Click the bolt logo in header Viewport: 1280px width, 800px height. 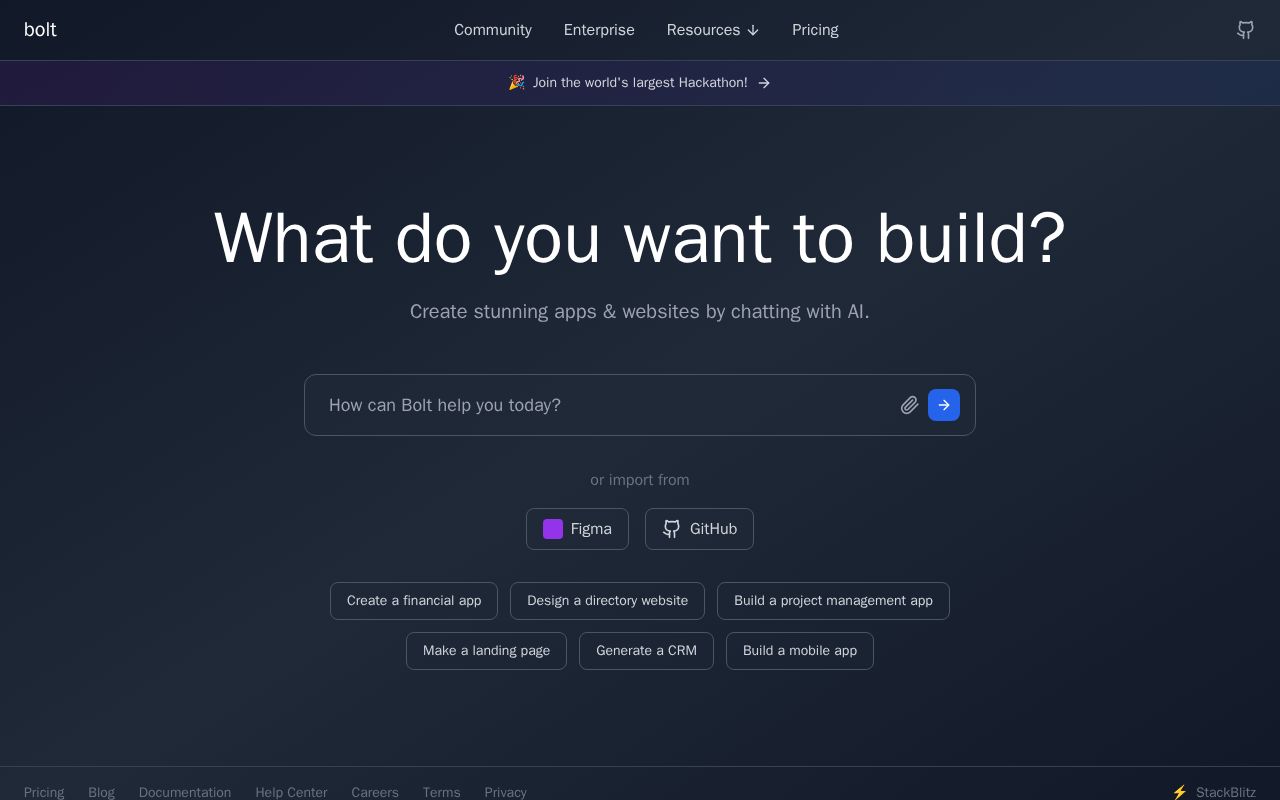pyautogui.click(x=40, y=30)
